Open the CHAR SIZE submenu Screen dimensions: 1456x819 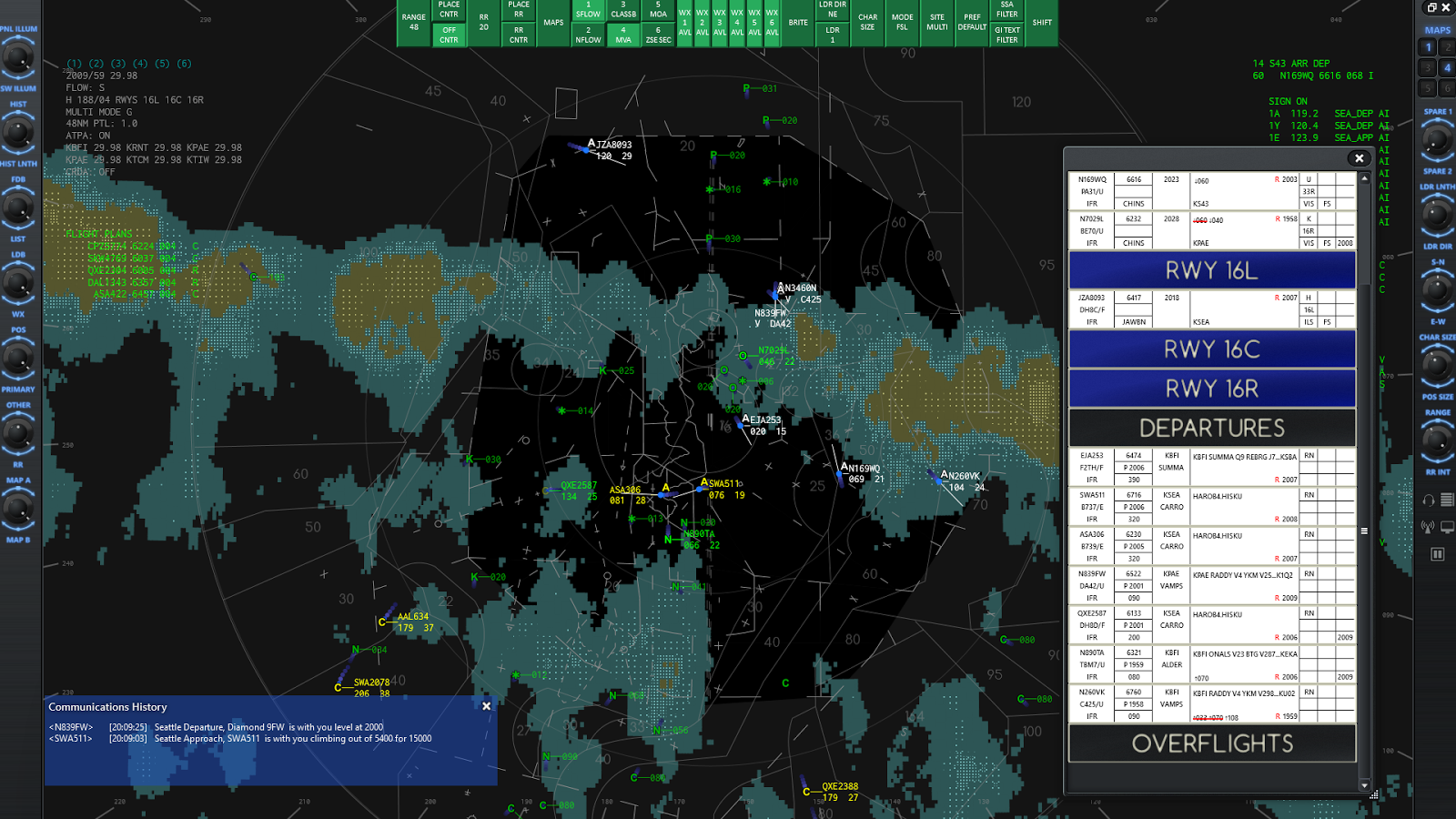tap(867, 23)
